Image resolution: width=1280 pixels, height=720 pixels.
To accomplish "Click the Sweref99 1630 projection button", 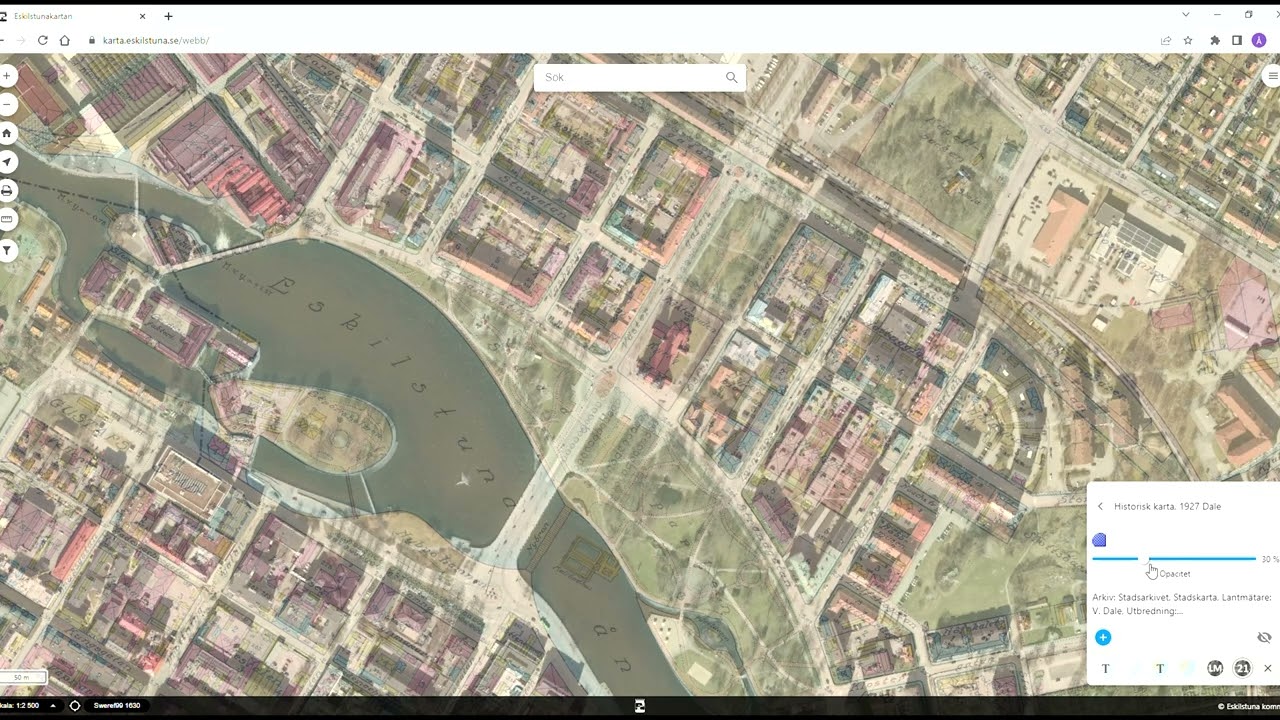I will [117, 706].
